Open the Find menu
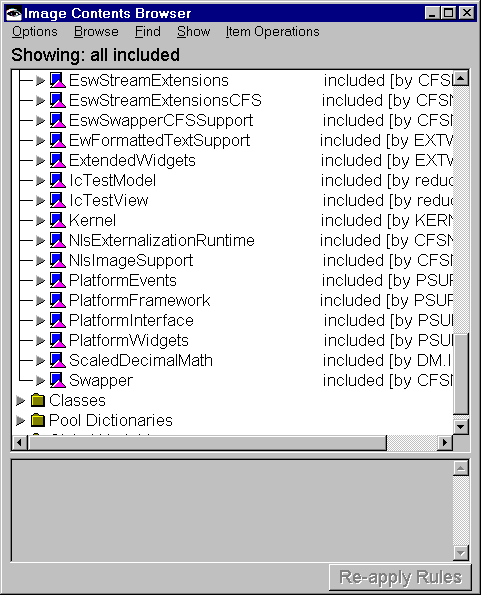Screen dimensions: 481x595 click(x=148, y=31)
